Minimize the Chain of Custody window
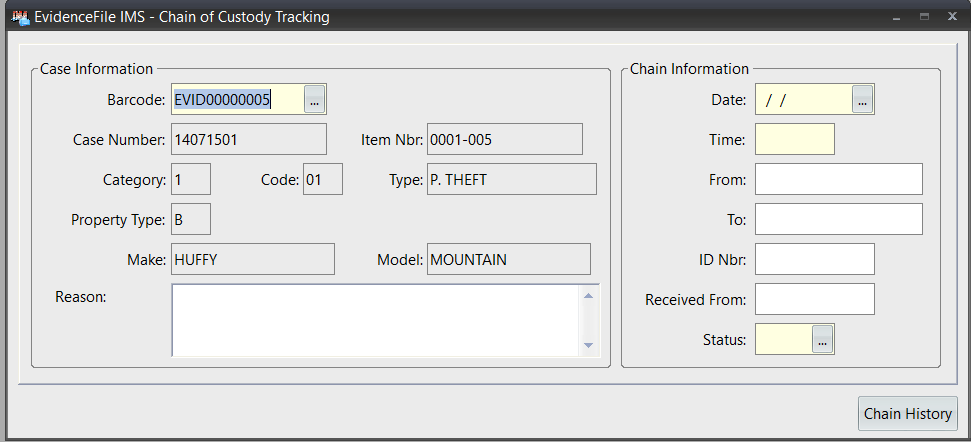 pos(897,17)
